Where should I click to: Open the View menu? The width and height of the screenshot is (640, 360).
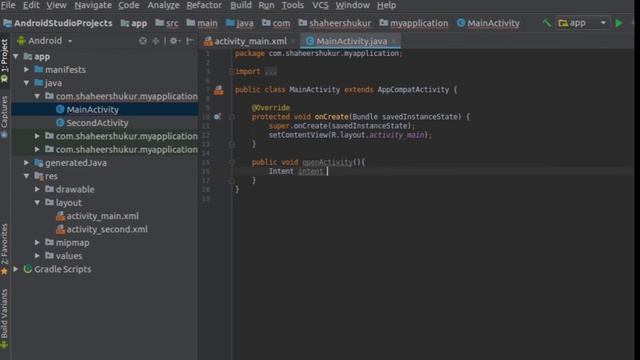[x=56, y=5]
